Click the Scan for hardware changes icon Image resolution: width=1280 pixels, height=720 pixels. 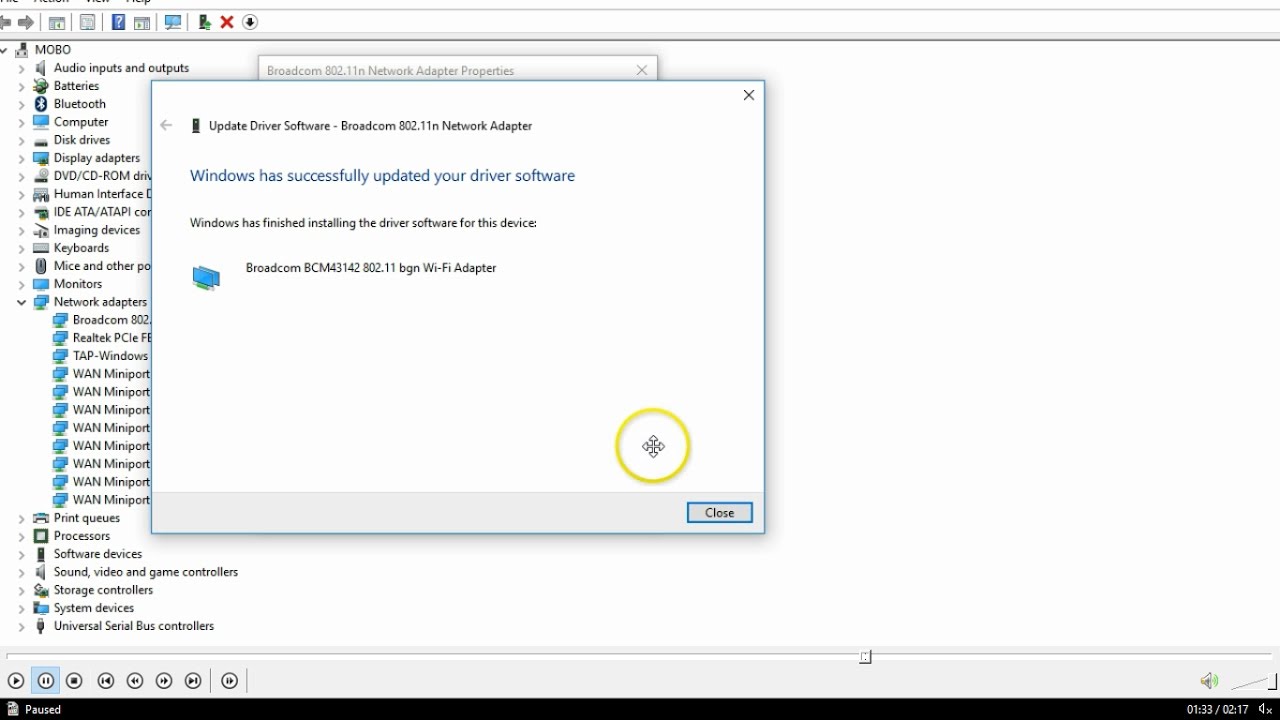tap(173, 22)
